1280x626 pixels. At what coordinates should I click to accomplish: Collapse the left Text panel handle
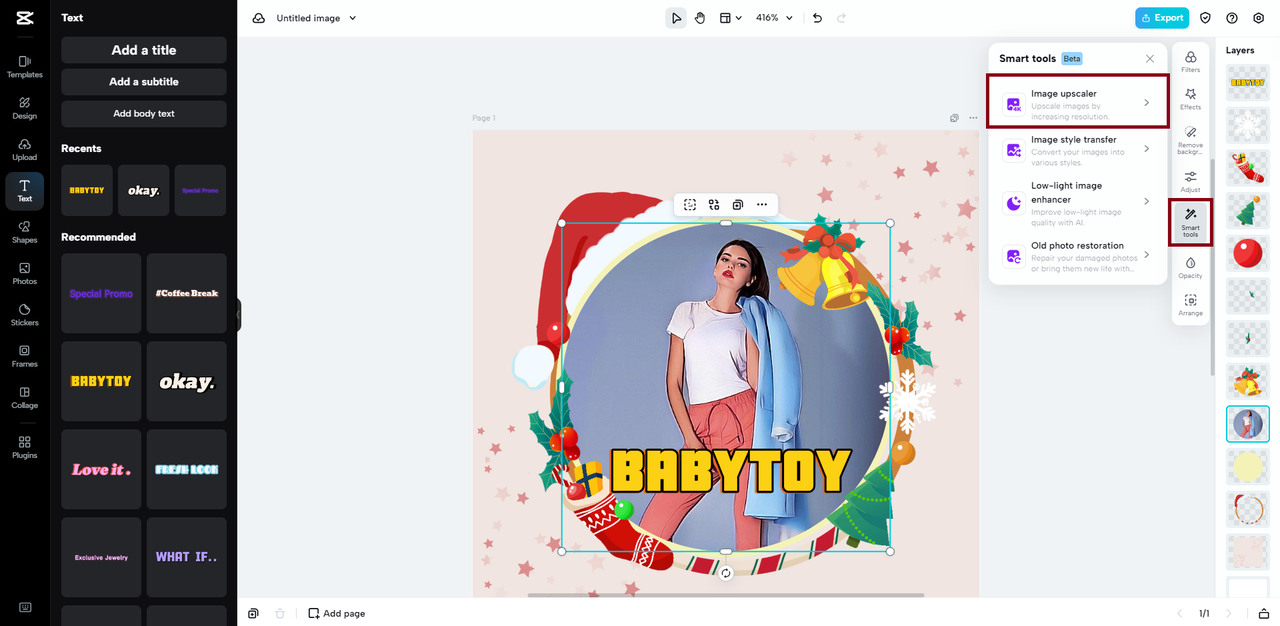point(238,316)
